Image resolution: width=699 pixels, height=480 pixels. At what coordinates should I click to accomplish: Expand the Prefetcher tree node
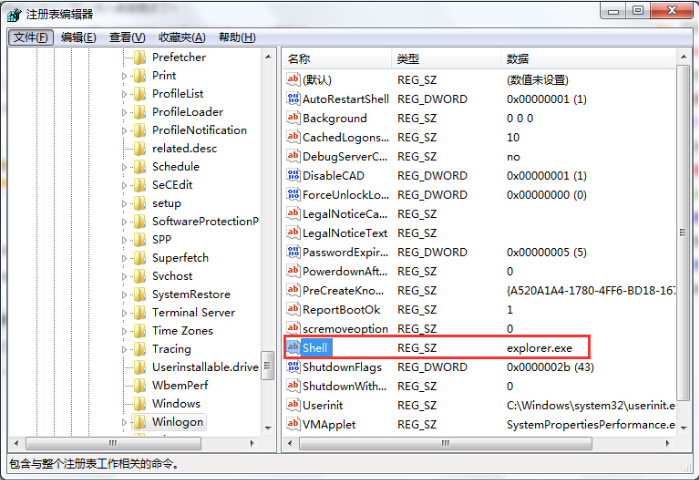[x=126, y=57]
